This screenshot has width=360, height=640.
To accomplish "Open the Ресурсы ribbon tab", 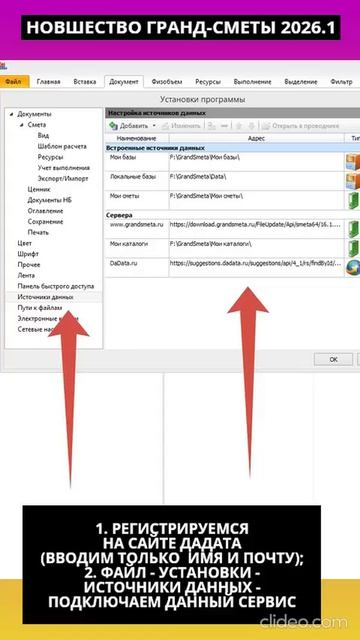I will pos(207,82).
